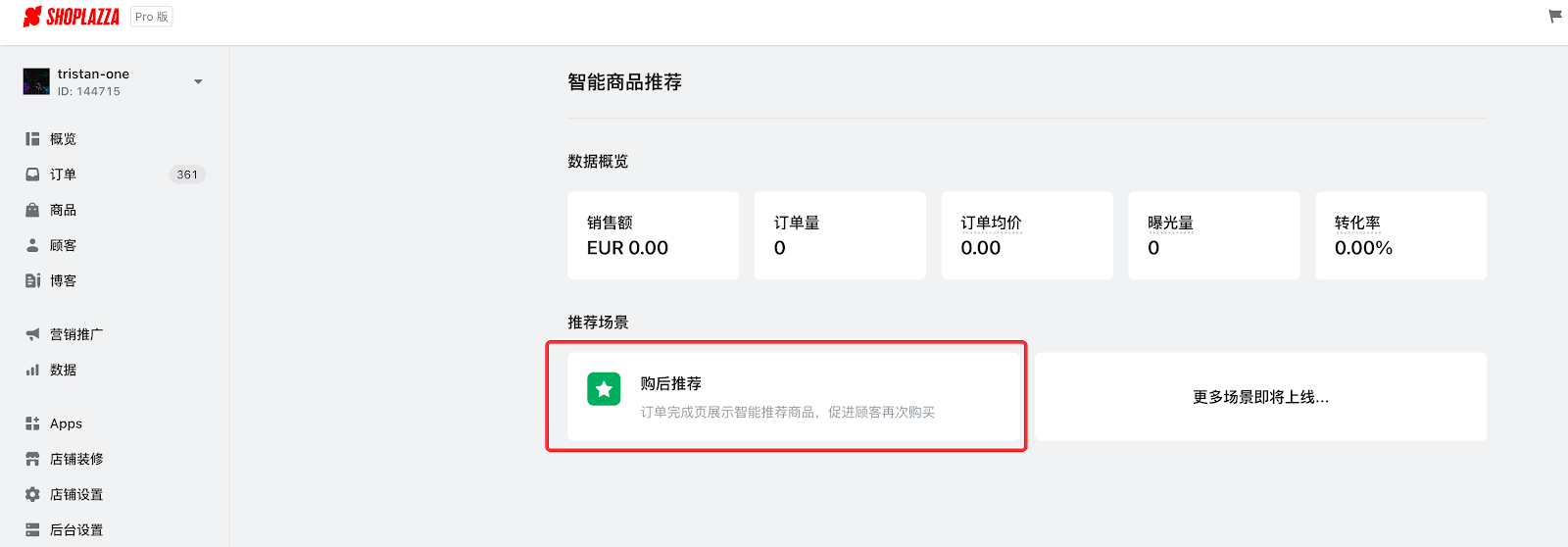Open the flag icon in top right

(1554, 16)
